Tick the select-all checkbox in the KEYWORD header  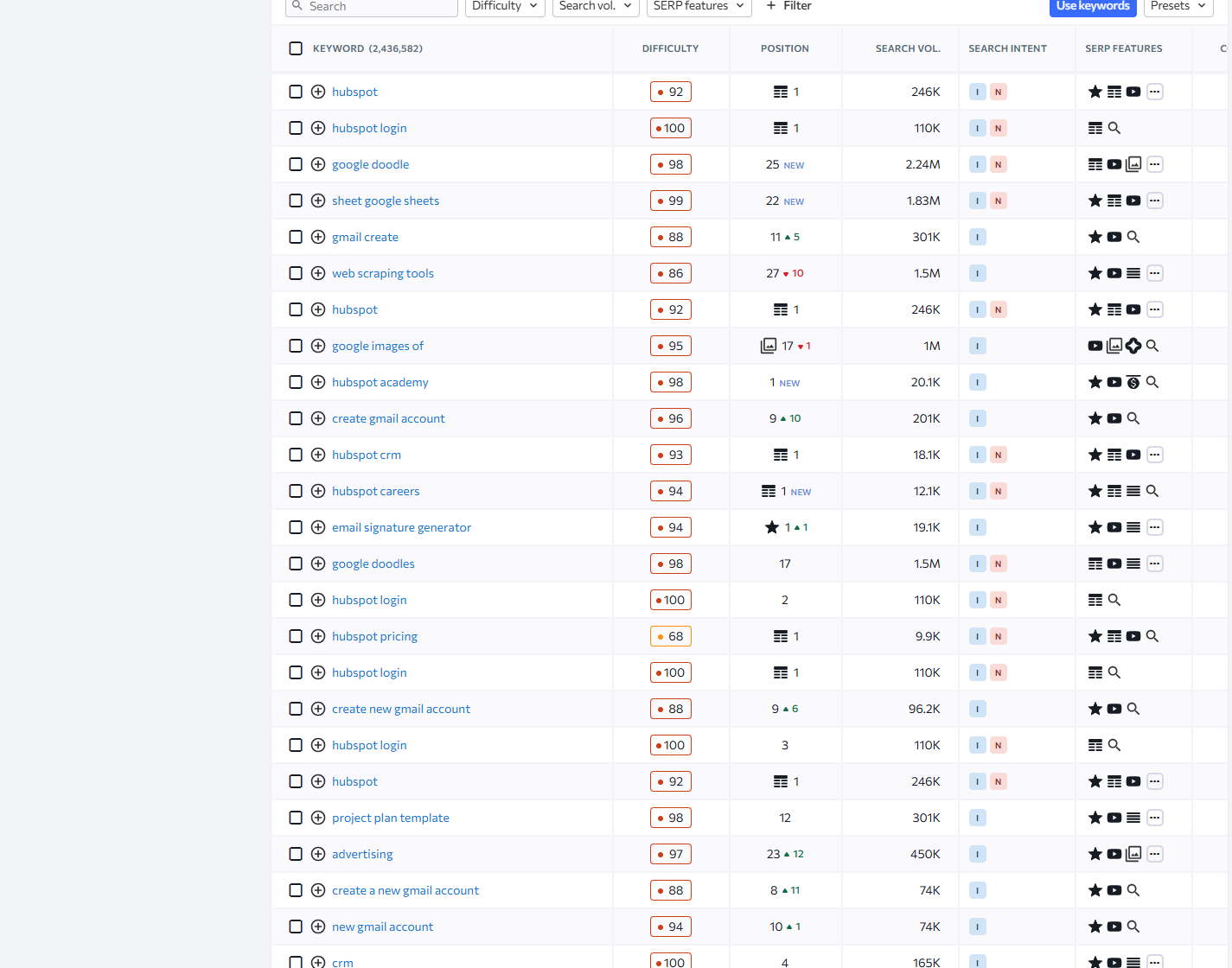[x=296, y=48]
